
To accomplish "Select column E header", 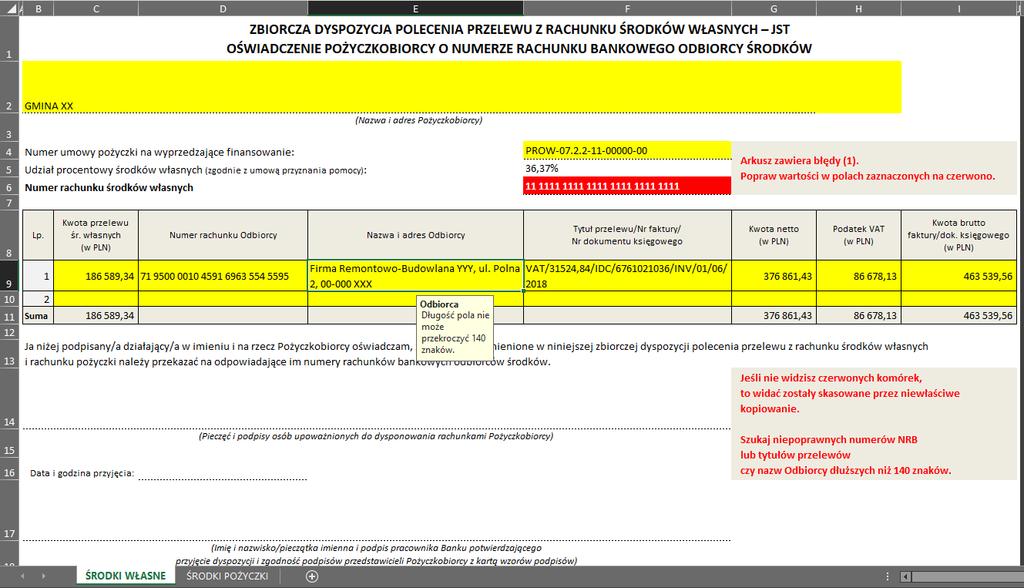I will pyautogui.click(x=415, y=8).
